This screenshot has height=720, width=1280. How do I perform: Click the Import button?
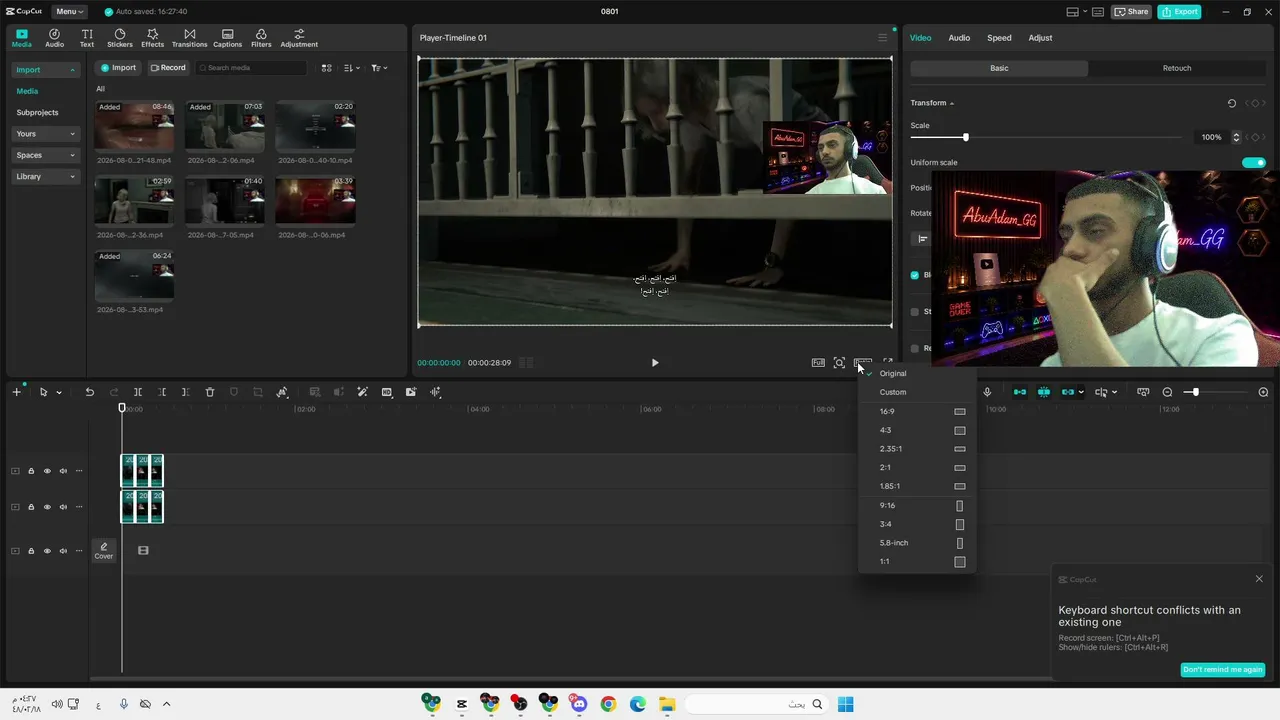tap(118, 68)
